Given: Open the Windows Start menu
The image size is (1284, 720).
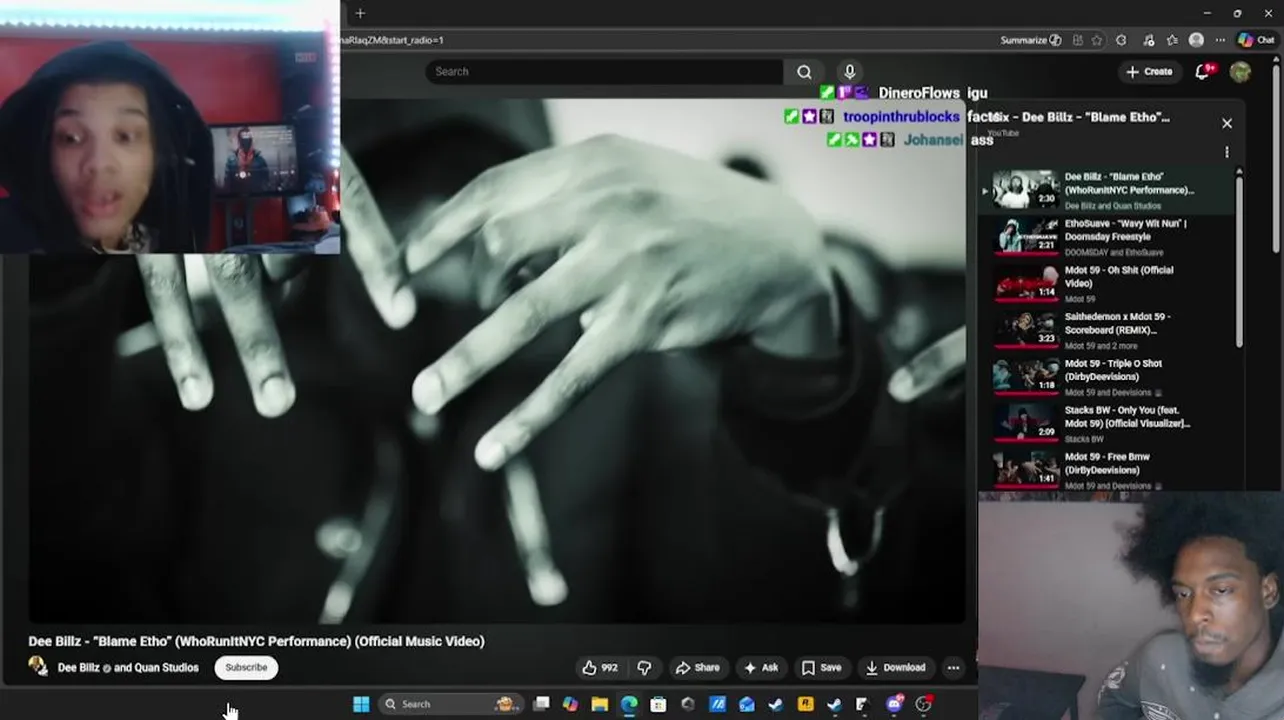Looking at the screenshot, I should tap(361, 704).
